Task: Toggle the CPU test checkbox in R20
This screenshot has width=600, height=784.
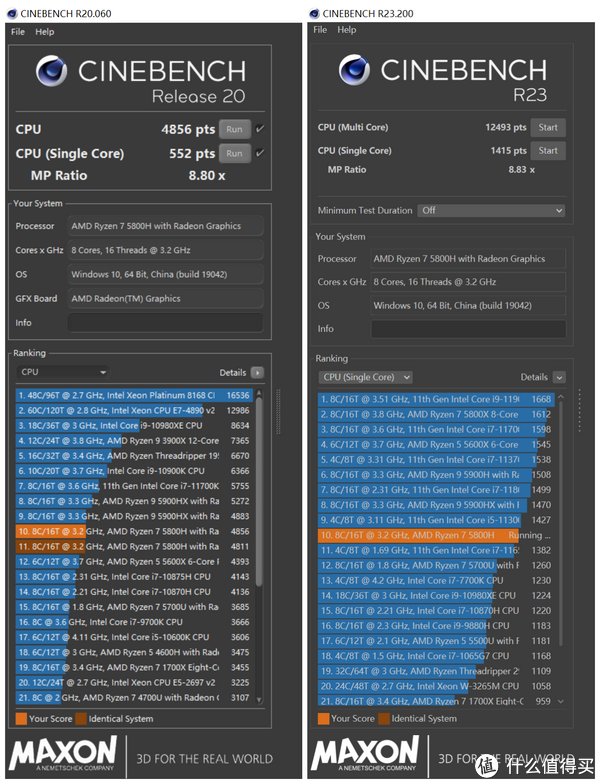Action: [260, 128]
